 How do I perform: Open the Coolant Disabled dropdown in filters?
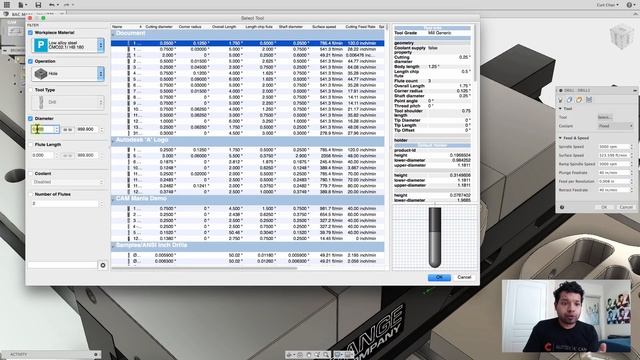(x=68, y=182)
